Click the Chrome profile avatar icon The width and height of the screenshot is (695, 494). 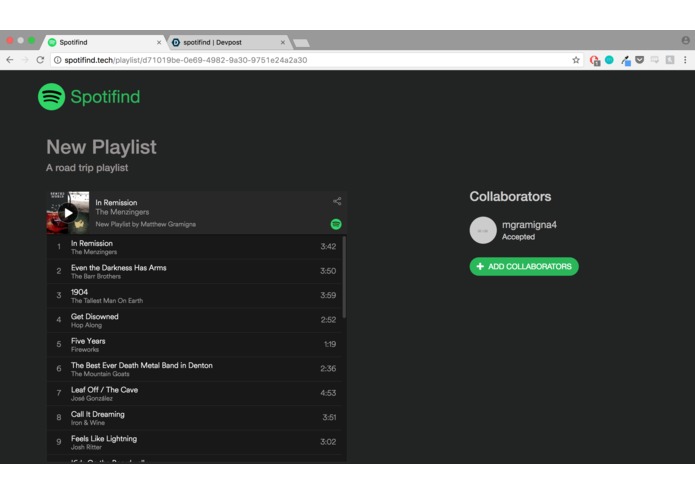[685, 40]
